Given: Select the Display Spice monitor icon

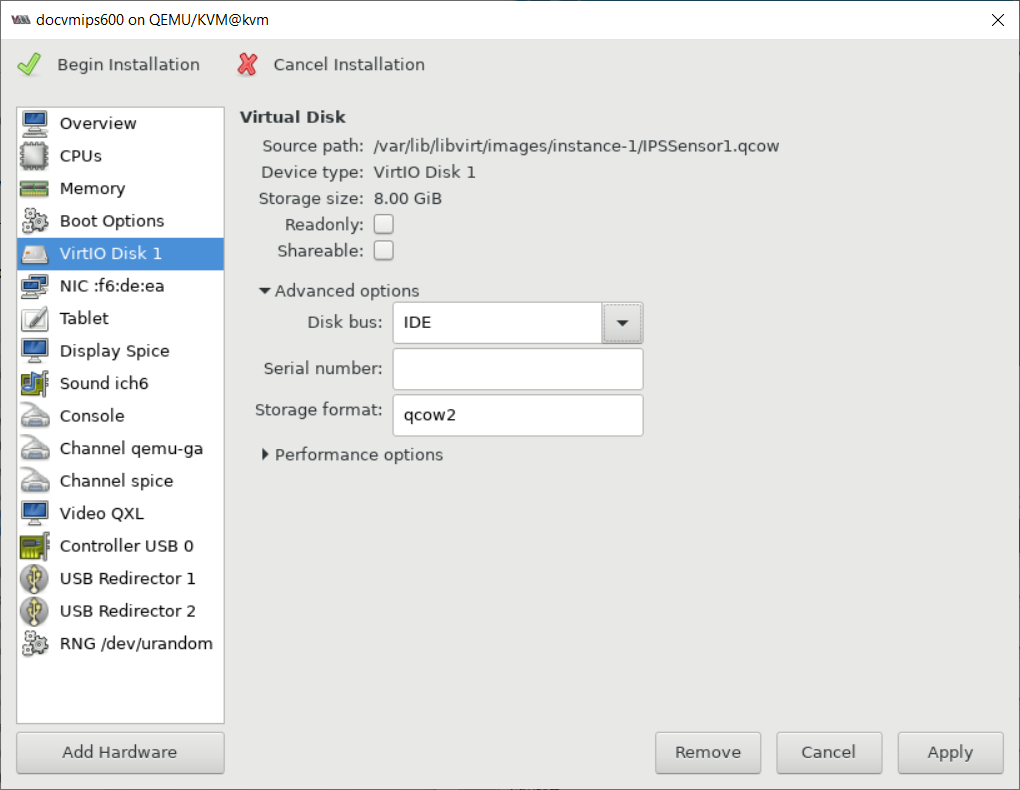Looking at the screenshot, I should [34, 351].
